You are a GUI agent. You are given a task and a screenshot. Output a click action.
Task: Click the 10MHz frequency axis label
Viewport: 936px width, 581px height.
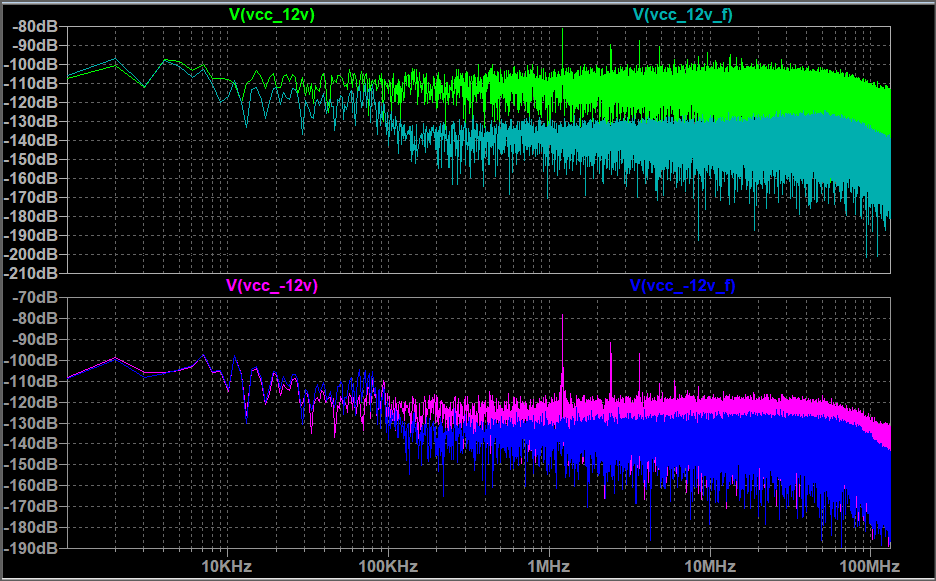click(x=710, y=565)
